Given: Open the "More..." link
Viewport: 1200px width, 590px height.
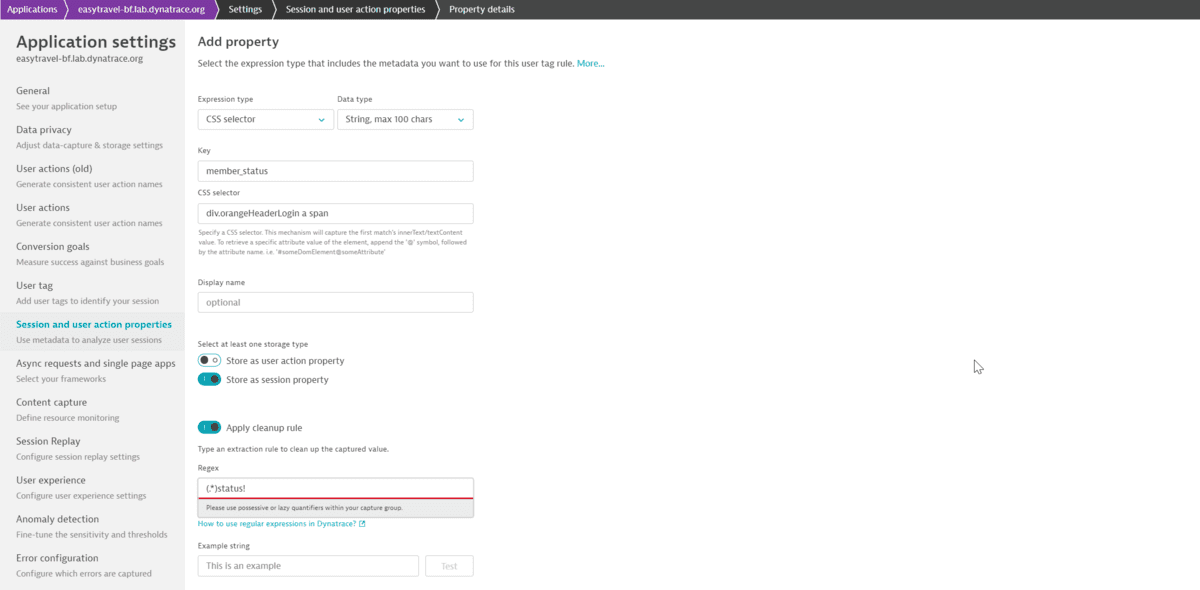Looking at the screenshot, I should (590, 62).
